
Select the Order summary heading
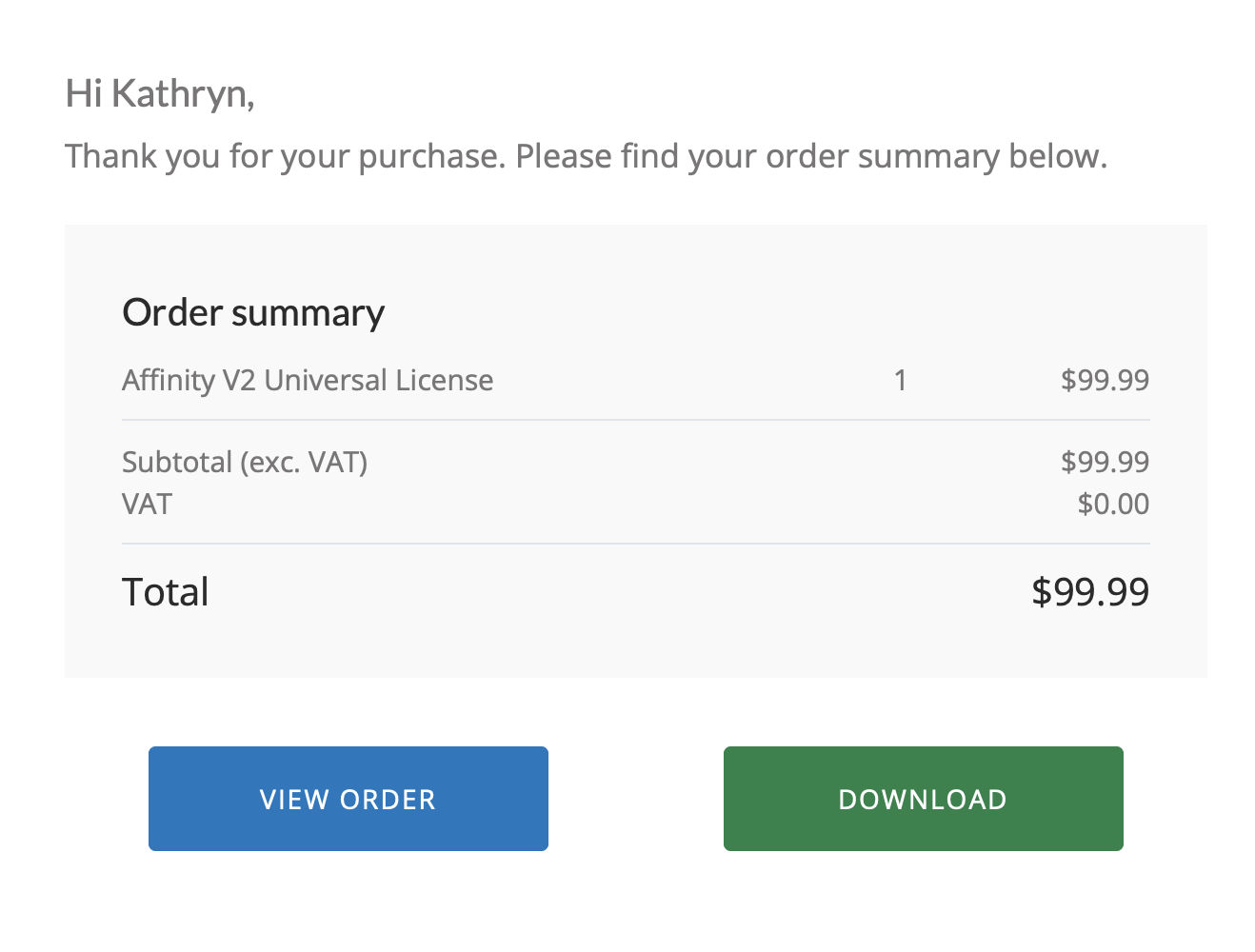[253, 313]
